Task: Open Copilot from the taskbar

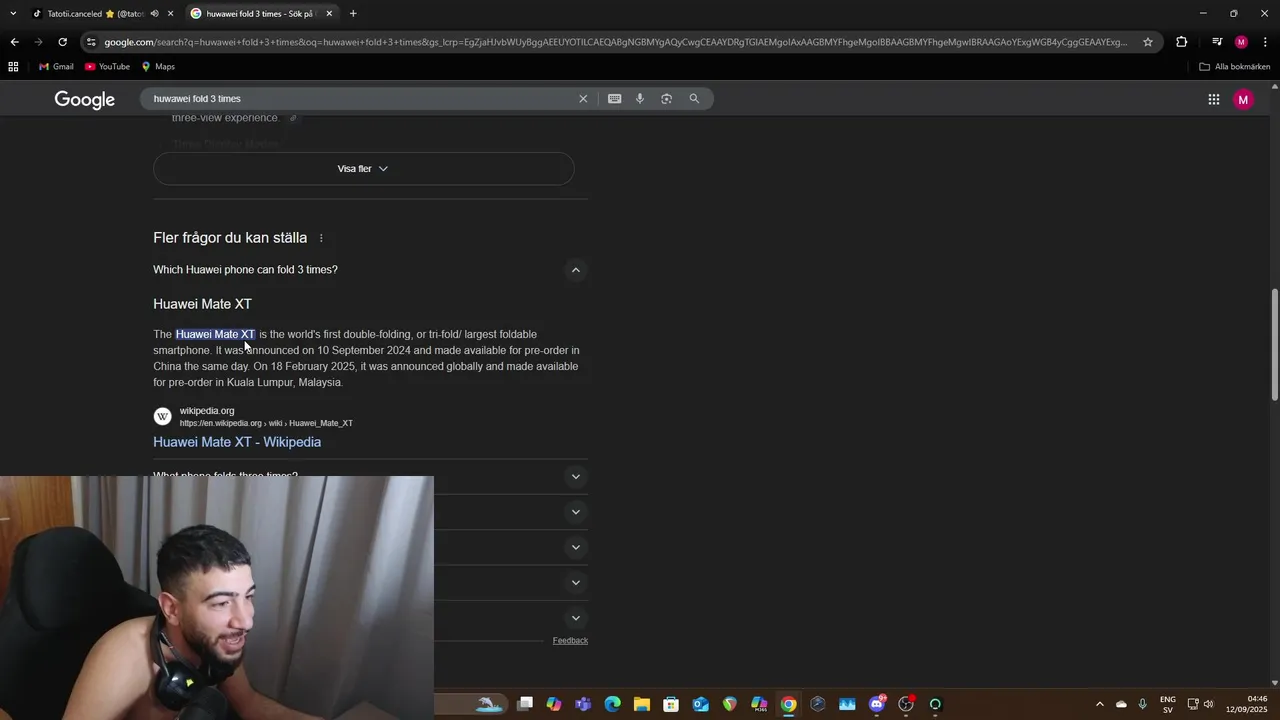Action: 554,704
